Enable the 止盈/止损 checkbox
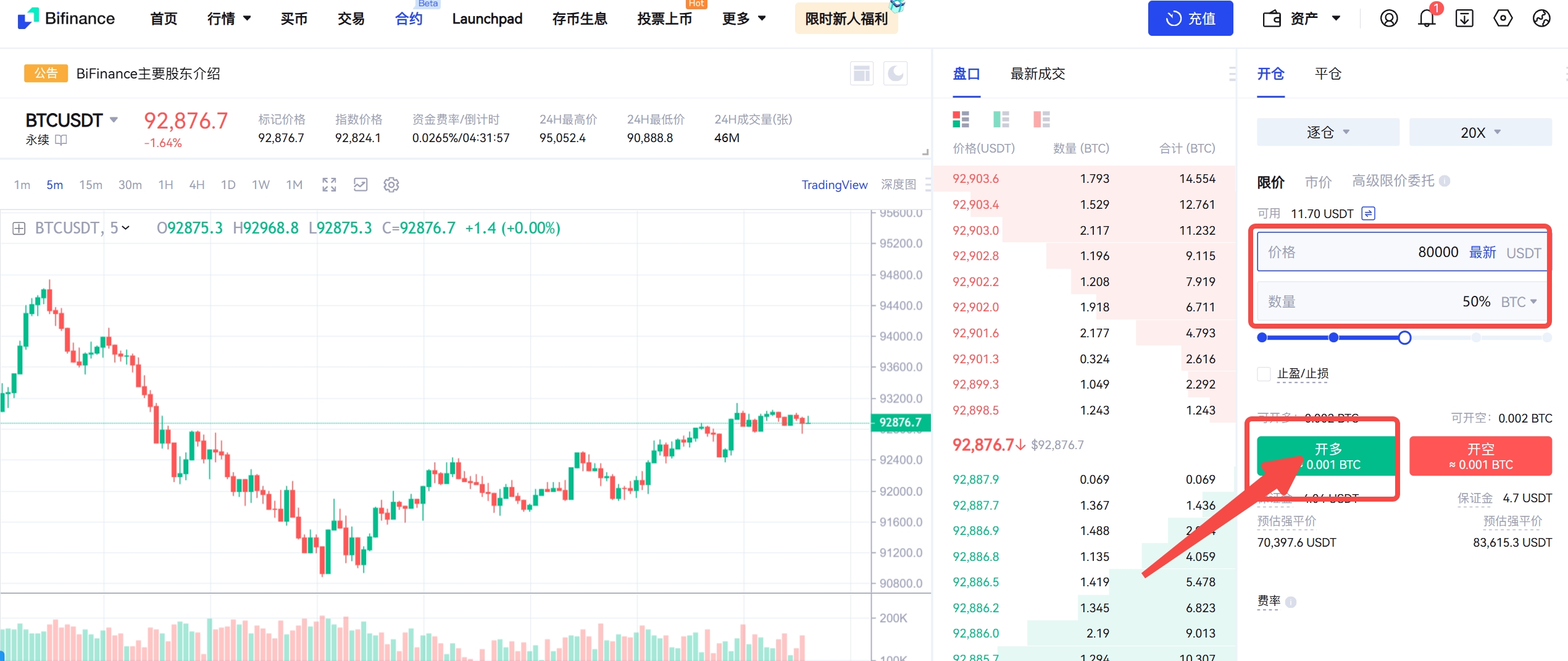 tap(1264, 374)
